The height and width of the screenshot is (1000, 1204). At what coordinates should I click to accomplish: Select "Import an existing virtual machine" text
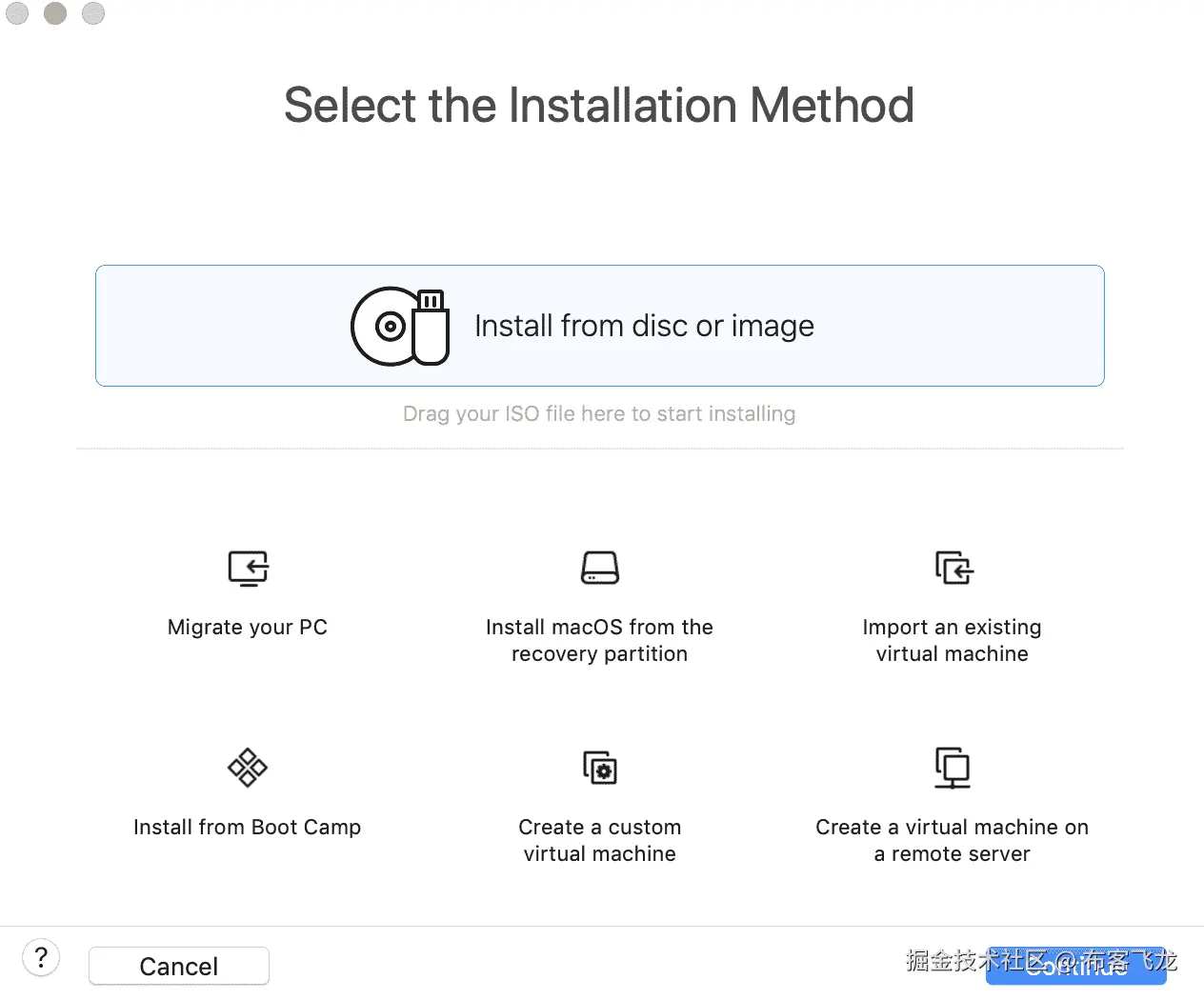coord(953,641)
